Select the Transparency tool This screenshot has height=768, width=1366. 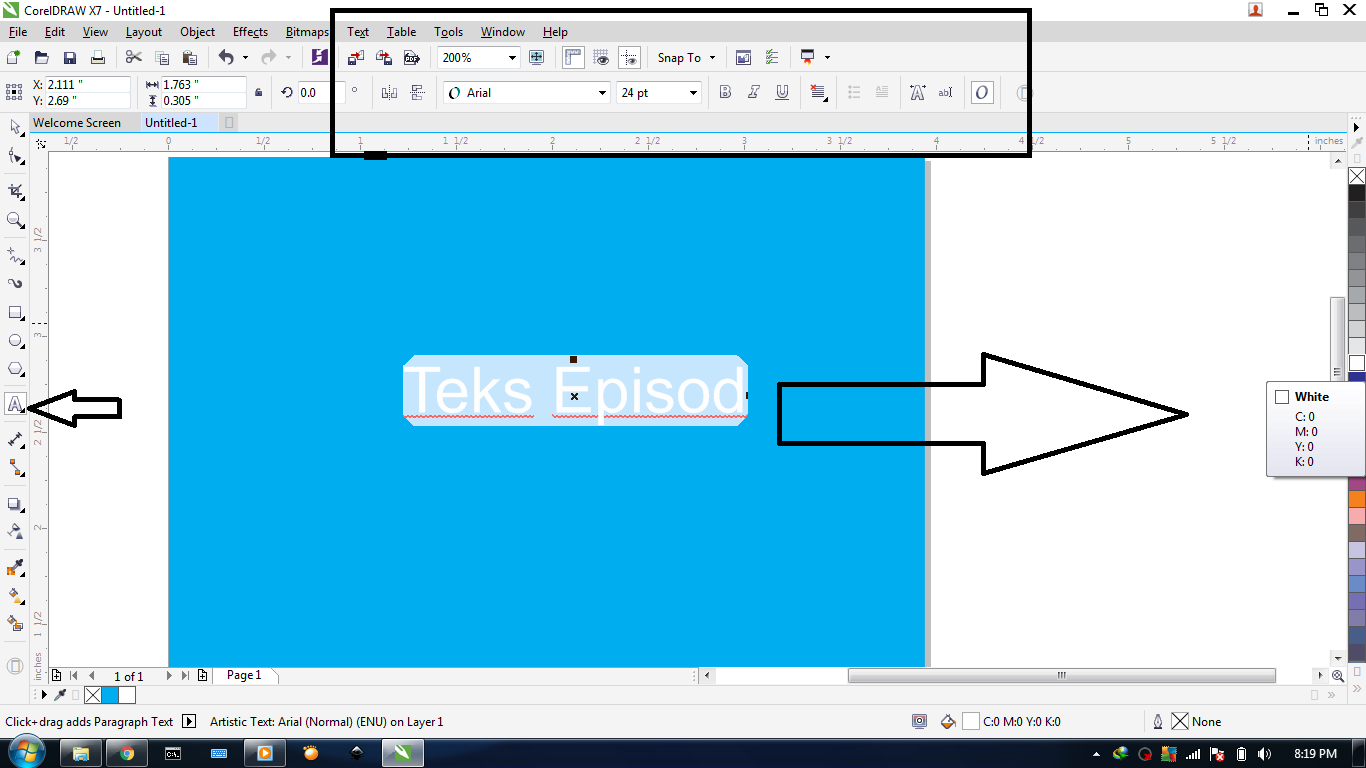[x=15, y=531]
